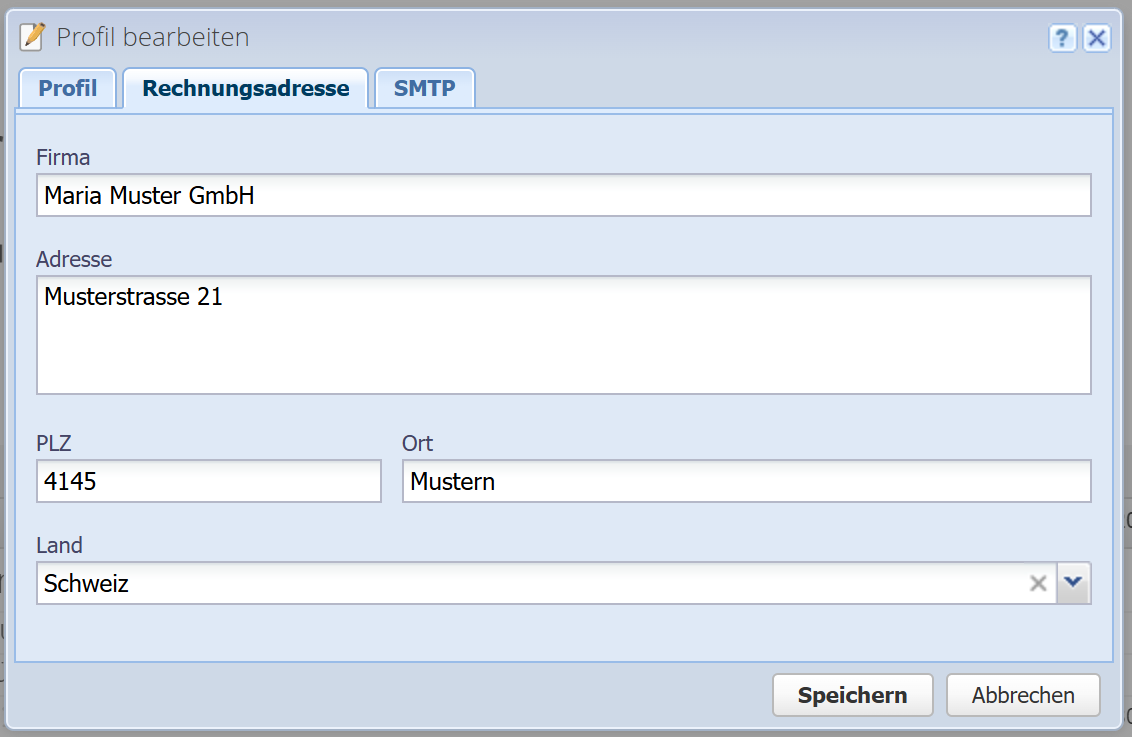The width and height of the screenshot is (1132, 737).
Task: Click into the Land combo box showing Schweiz
Action: 530,583
